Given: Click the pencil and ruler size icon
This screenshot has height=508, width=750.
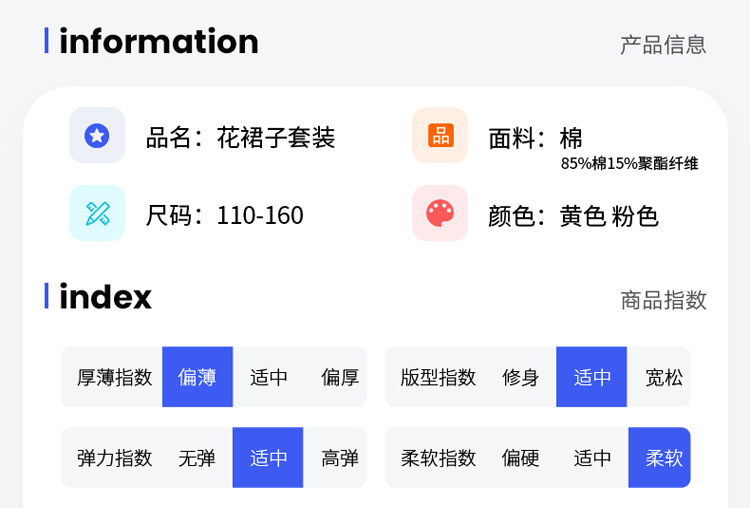Looking at the screenshot, I should [97, 213].
